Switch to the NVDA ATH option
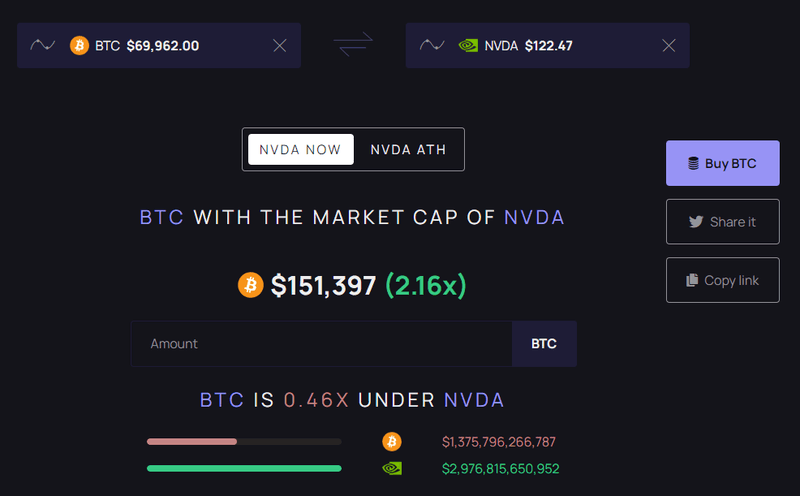Screen dimensions: 800x496 408,149
